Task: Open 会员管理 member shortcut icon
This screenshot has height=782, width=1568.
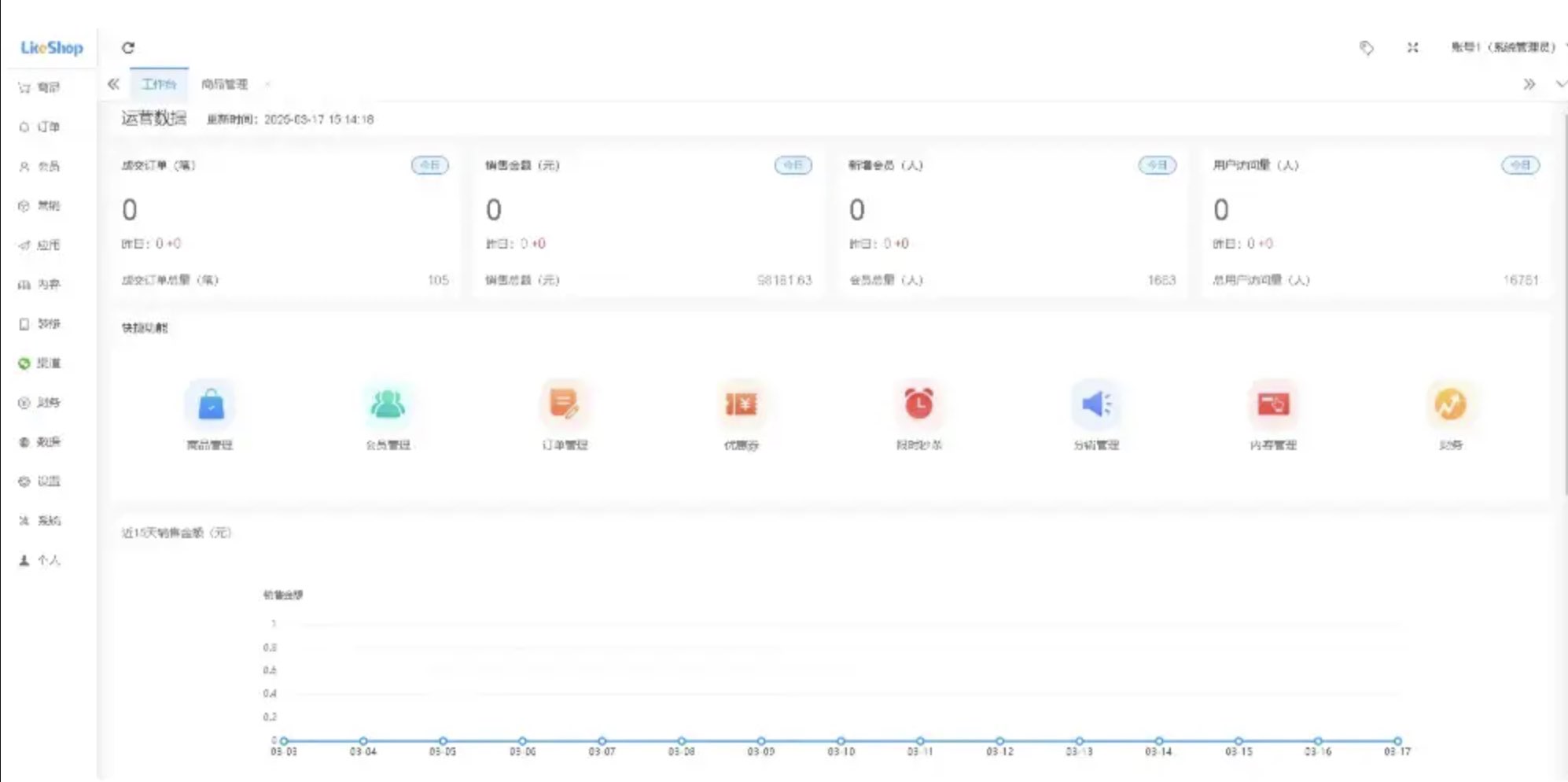Action: 388,404
